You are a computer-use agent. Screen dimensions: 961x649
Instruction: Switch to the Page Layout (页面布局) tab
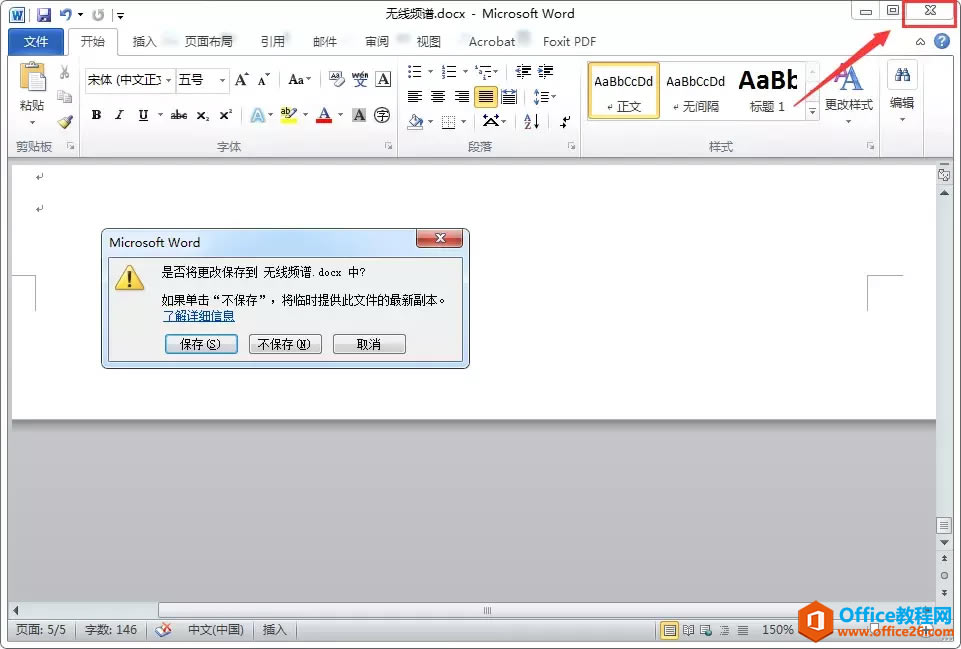click(x=208, y=42)
